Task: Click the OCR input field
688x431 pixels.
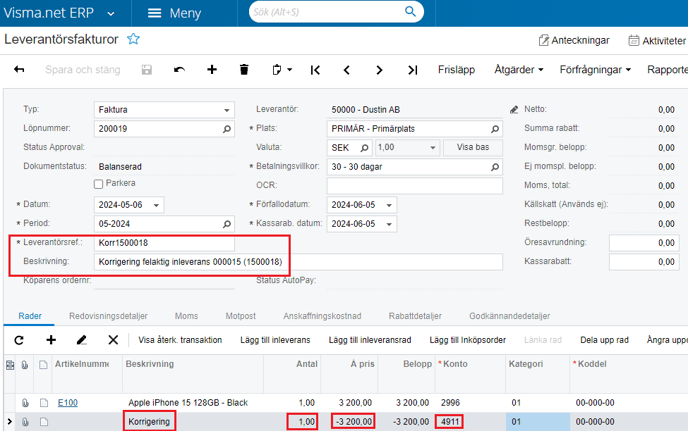Action: point(415,186)
